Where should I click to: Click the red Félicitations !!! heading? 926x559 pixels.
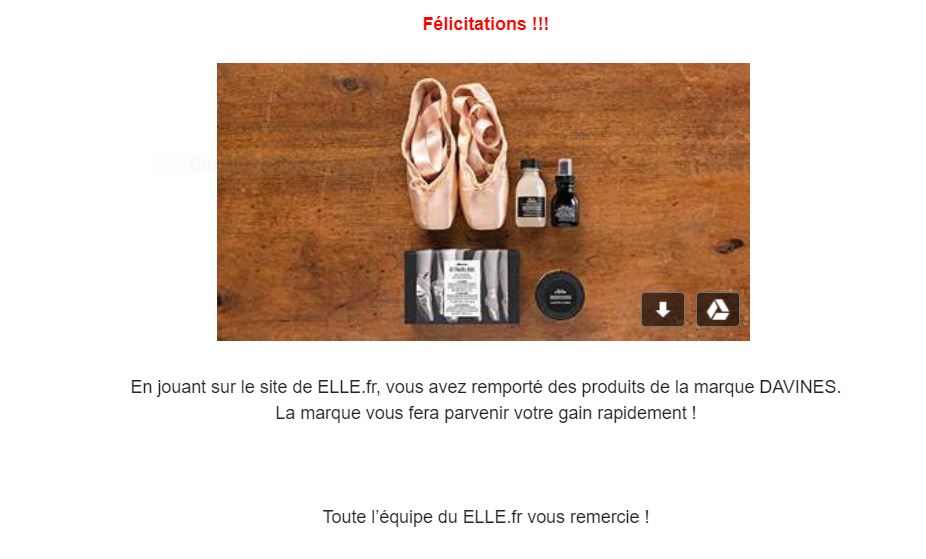click(485, 24)
